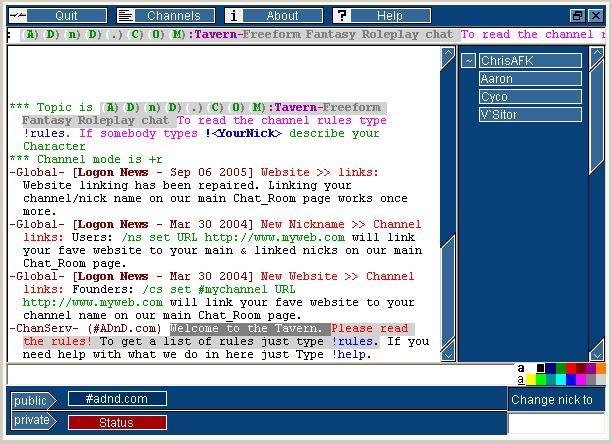Switch to the #adnd.com channel tab
The image size is (612, 444).
coord(117,399)
